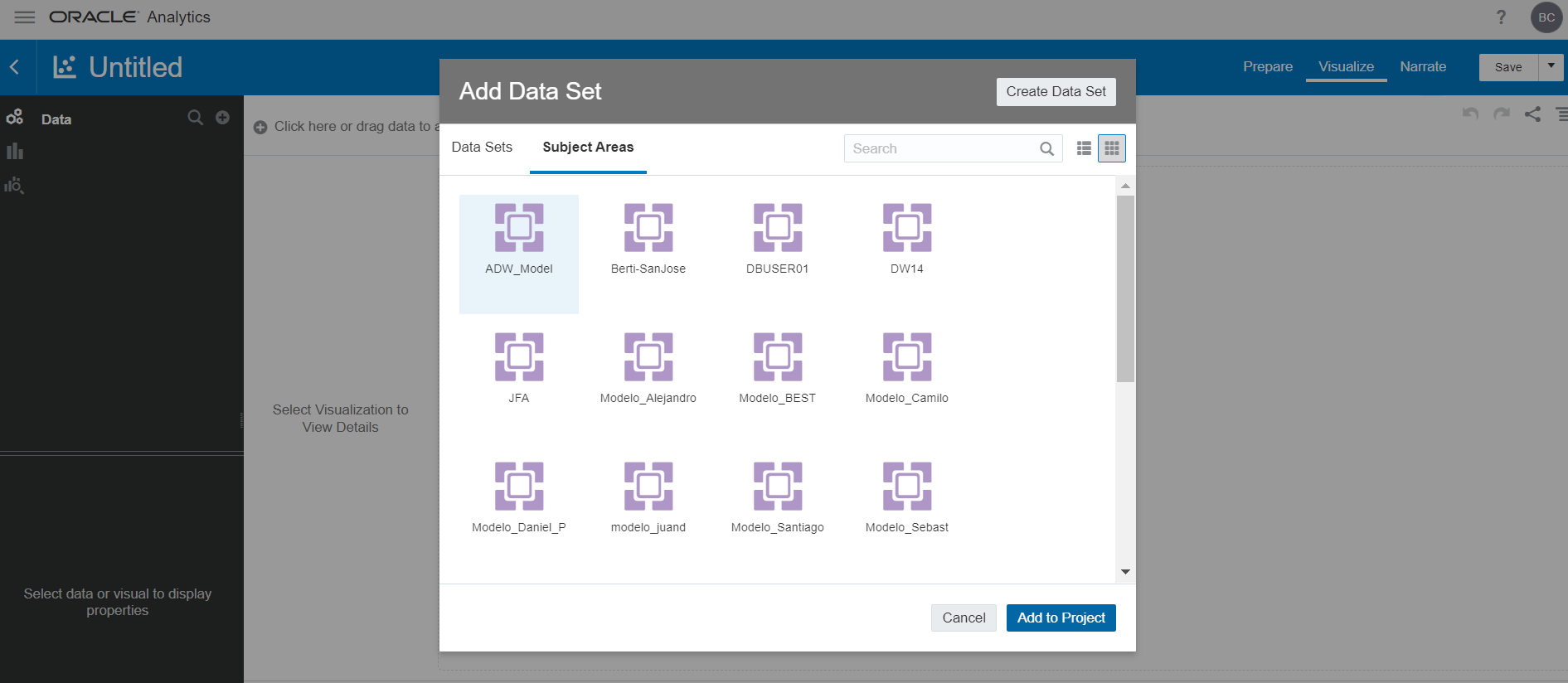Click the Create Data Set button
The image size is (1568, 683).
tap(1056, 92)
